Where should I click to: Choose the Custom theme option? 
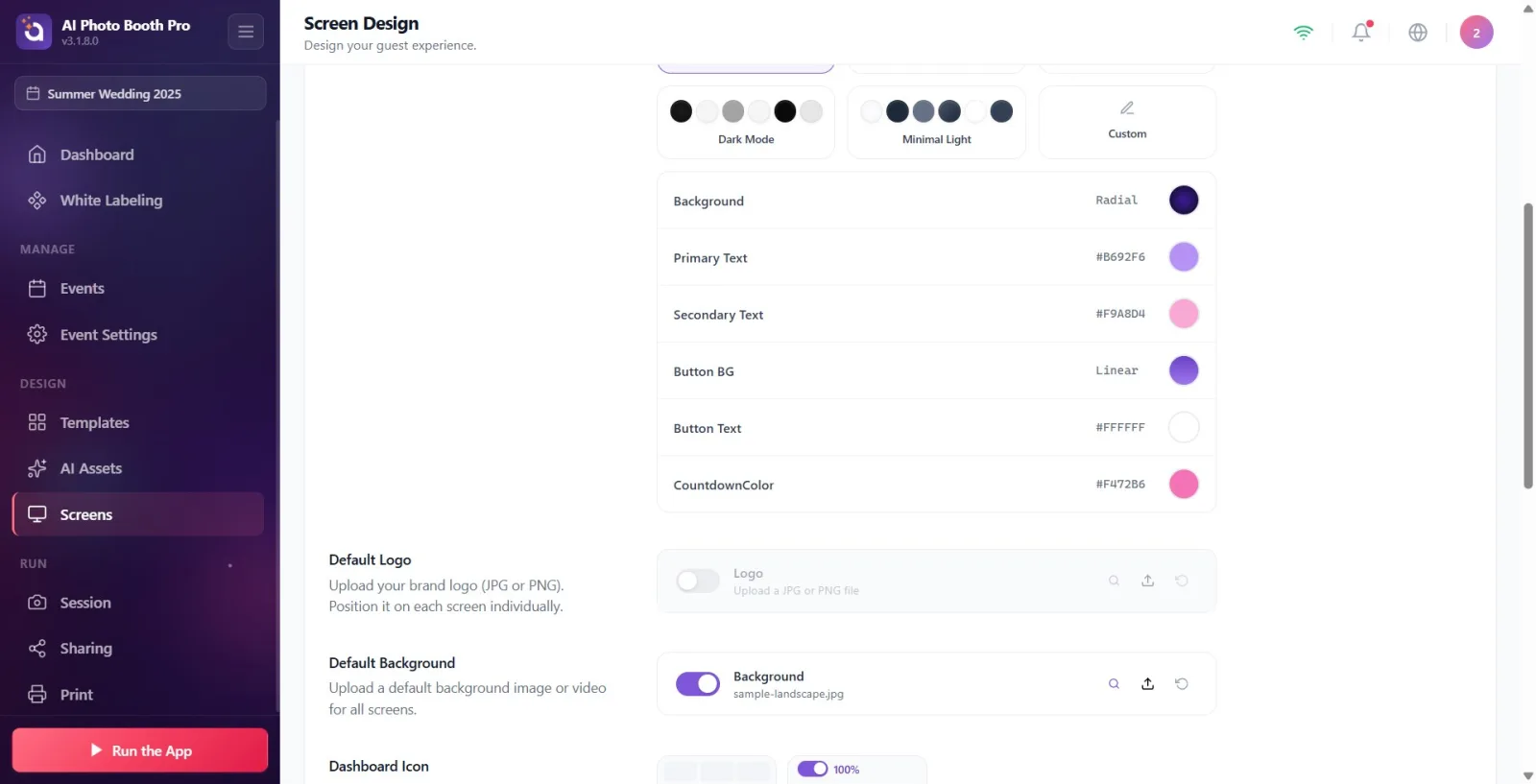coord(1127,123)
